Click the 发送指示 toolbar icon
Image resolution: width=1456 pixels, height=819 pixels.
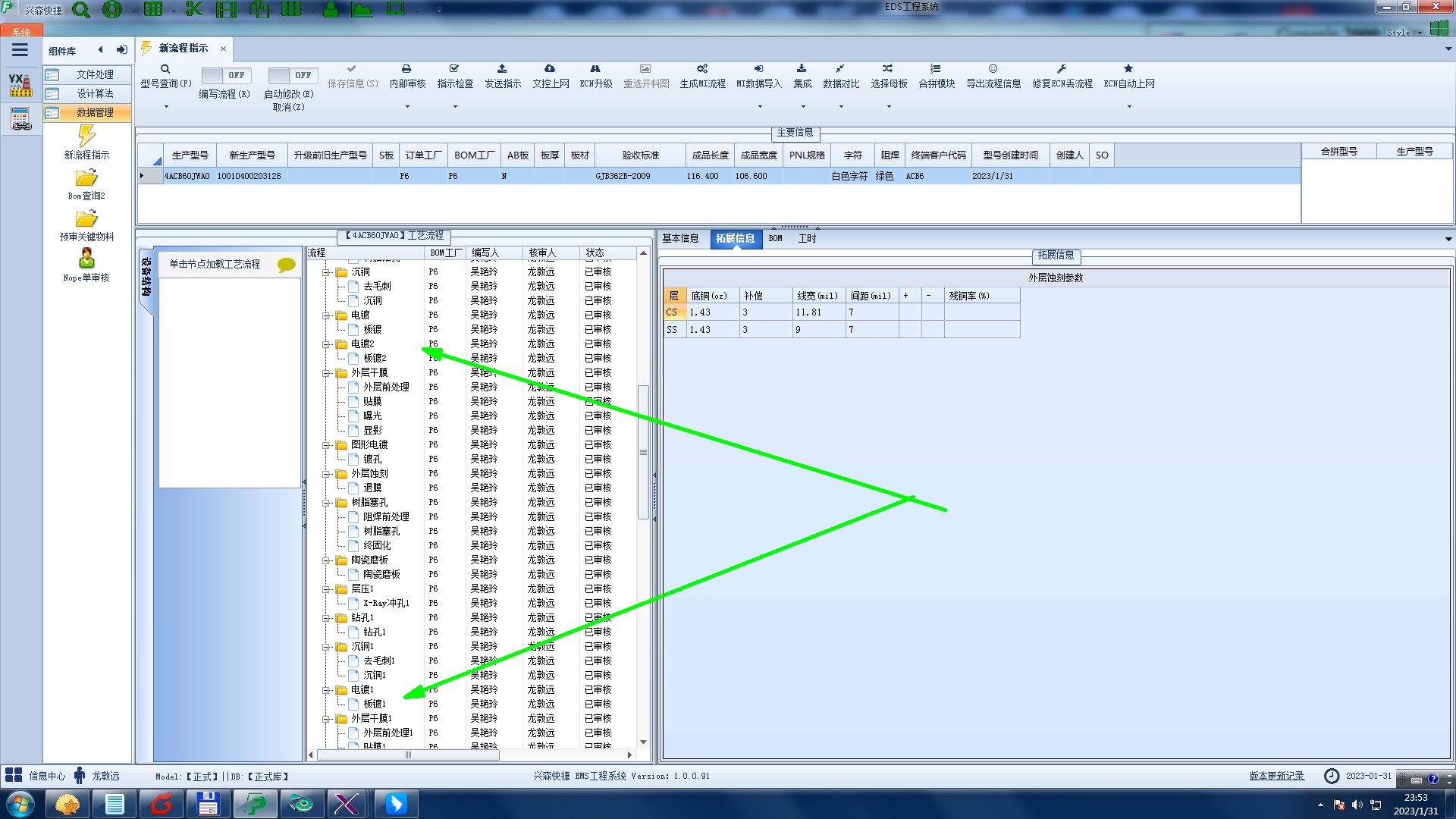click(x=502, y=69)
